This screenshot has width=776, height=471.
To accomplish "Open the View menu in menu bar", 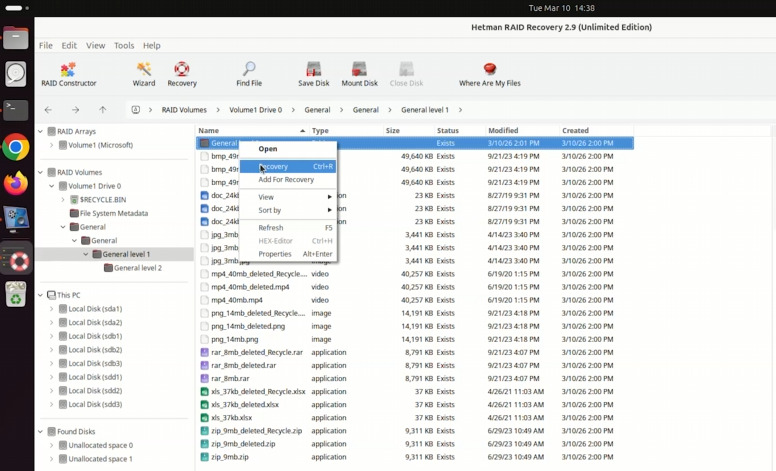I will point(96,46).
